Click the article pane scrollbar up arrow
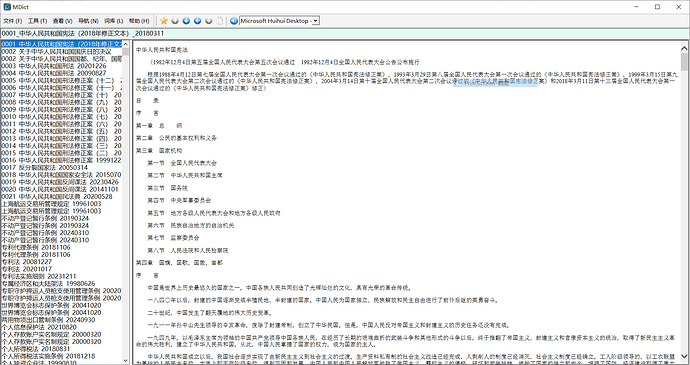 (684, 48)
